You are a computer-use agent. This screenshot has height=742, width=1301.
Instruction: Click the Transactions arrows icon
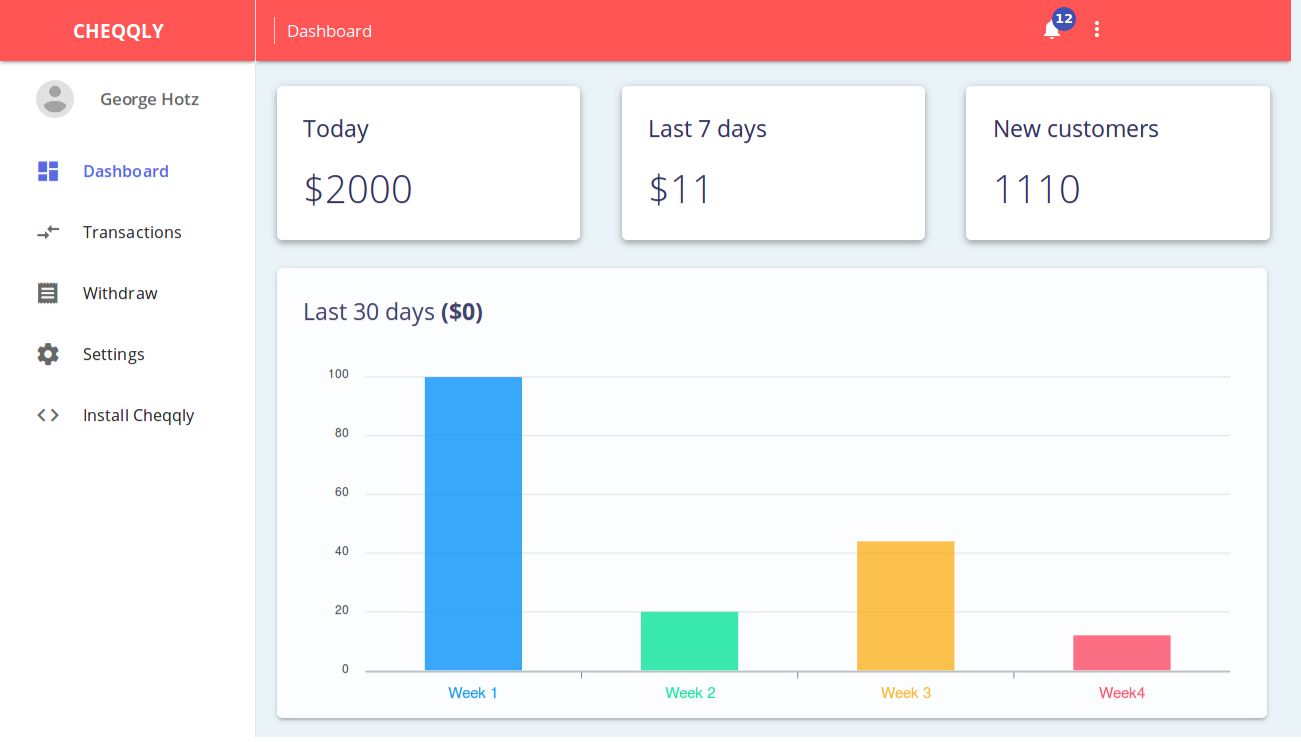[x=48, y=232]
